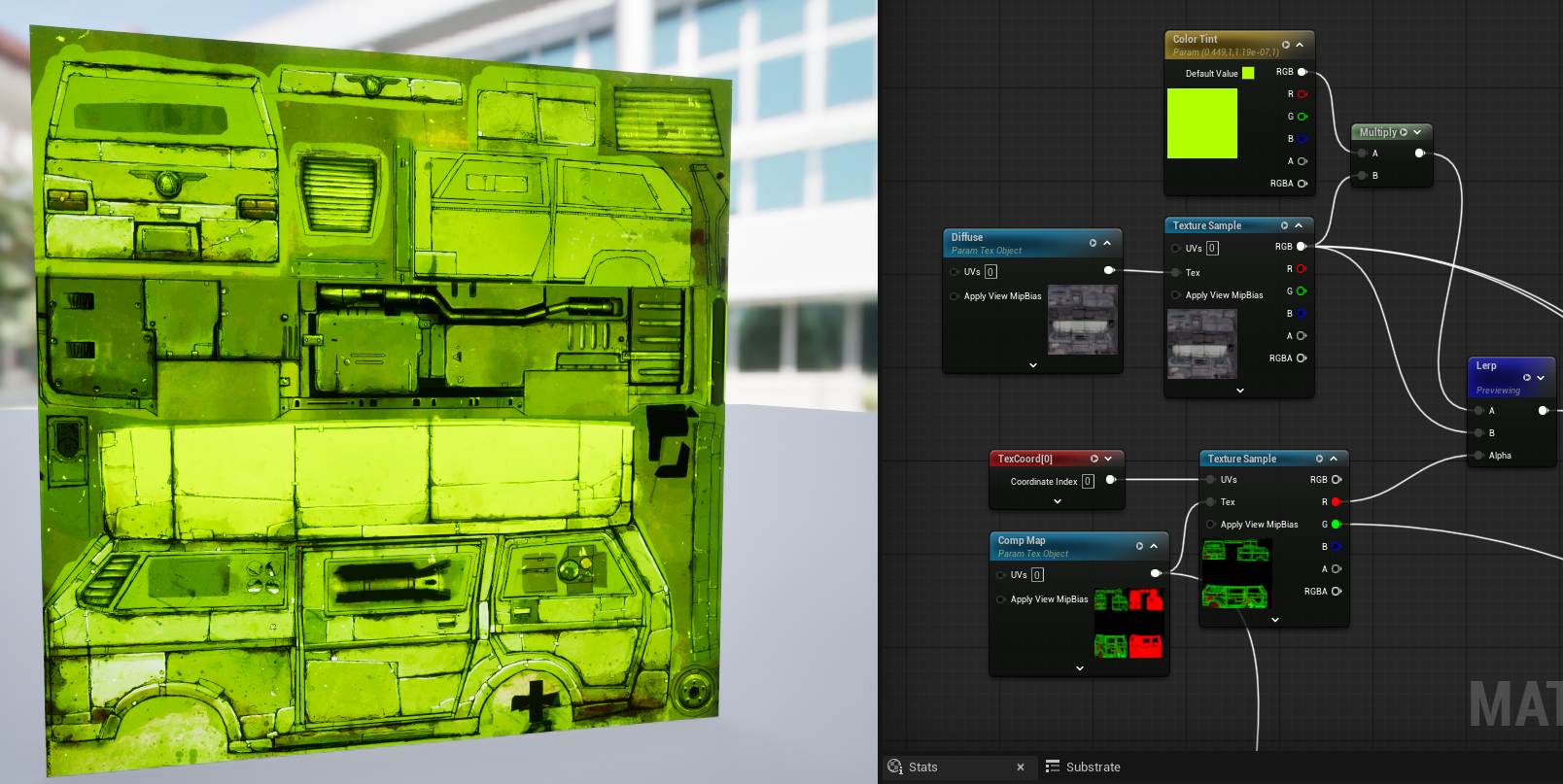The image size is (1563, 784).
Task: Click the Color Tint Default Value swatch
Action: (1248, 73)
